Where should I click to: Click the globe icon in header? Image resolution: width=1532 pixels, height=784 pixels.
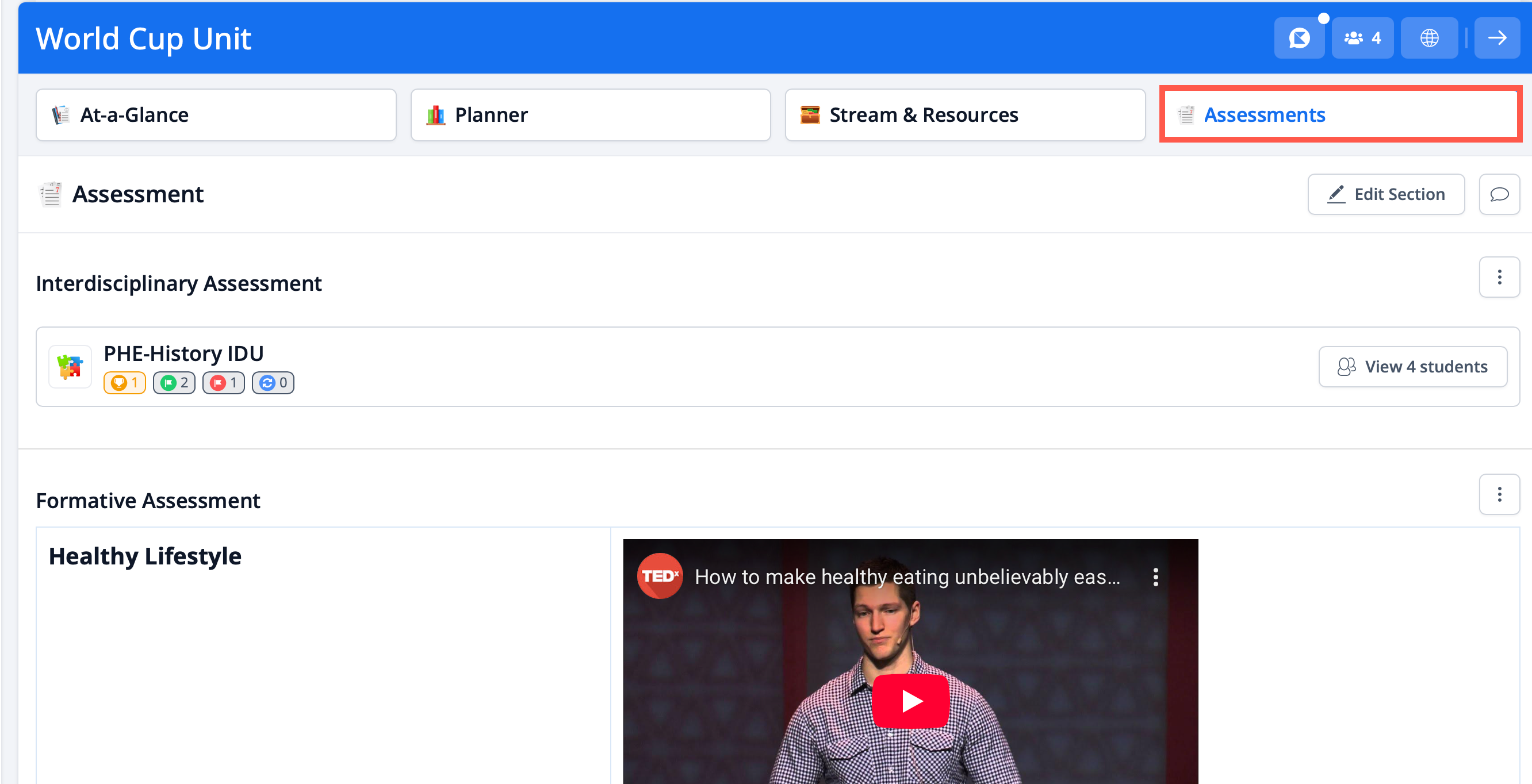(1428, 38)
